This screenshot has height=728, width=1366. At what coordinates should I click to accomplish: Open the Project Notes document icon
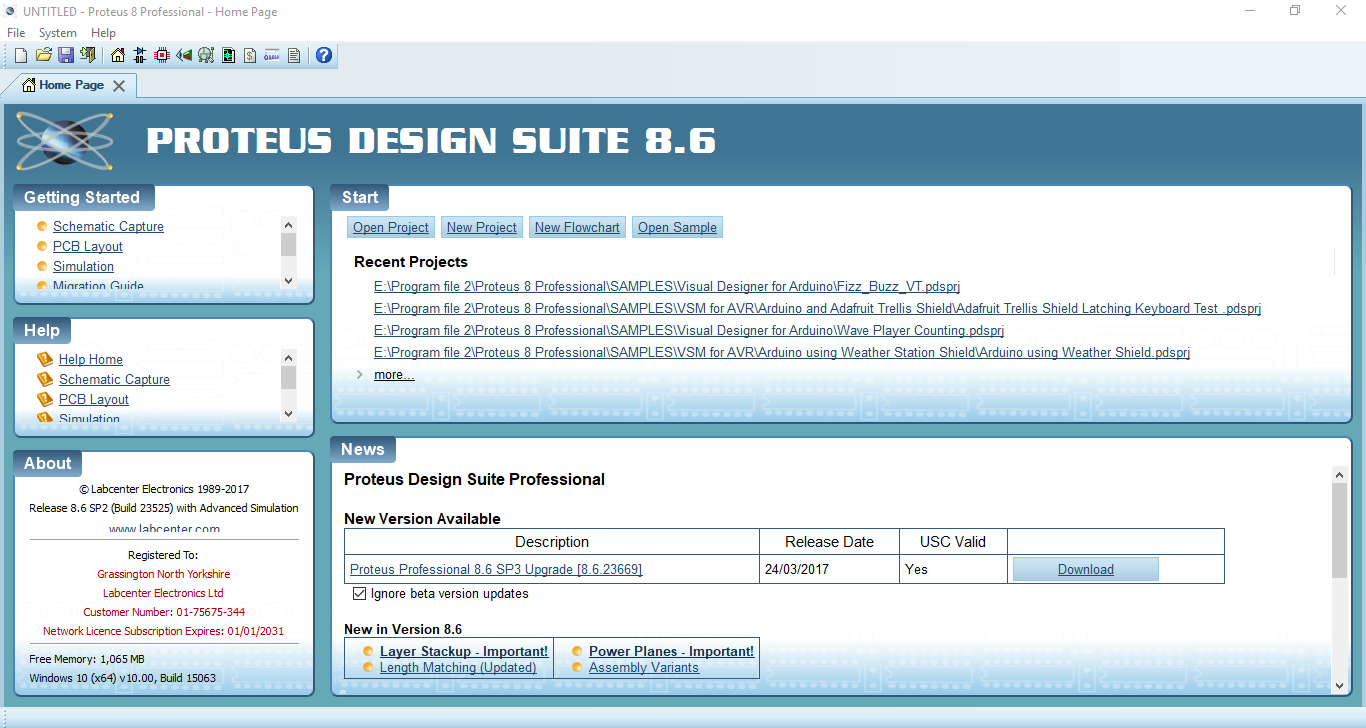tap(294, 55)
